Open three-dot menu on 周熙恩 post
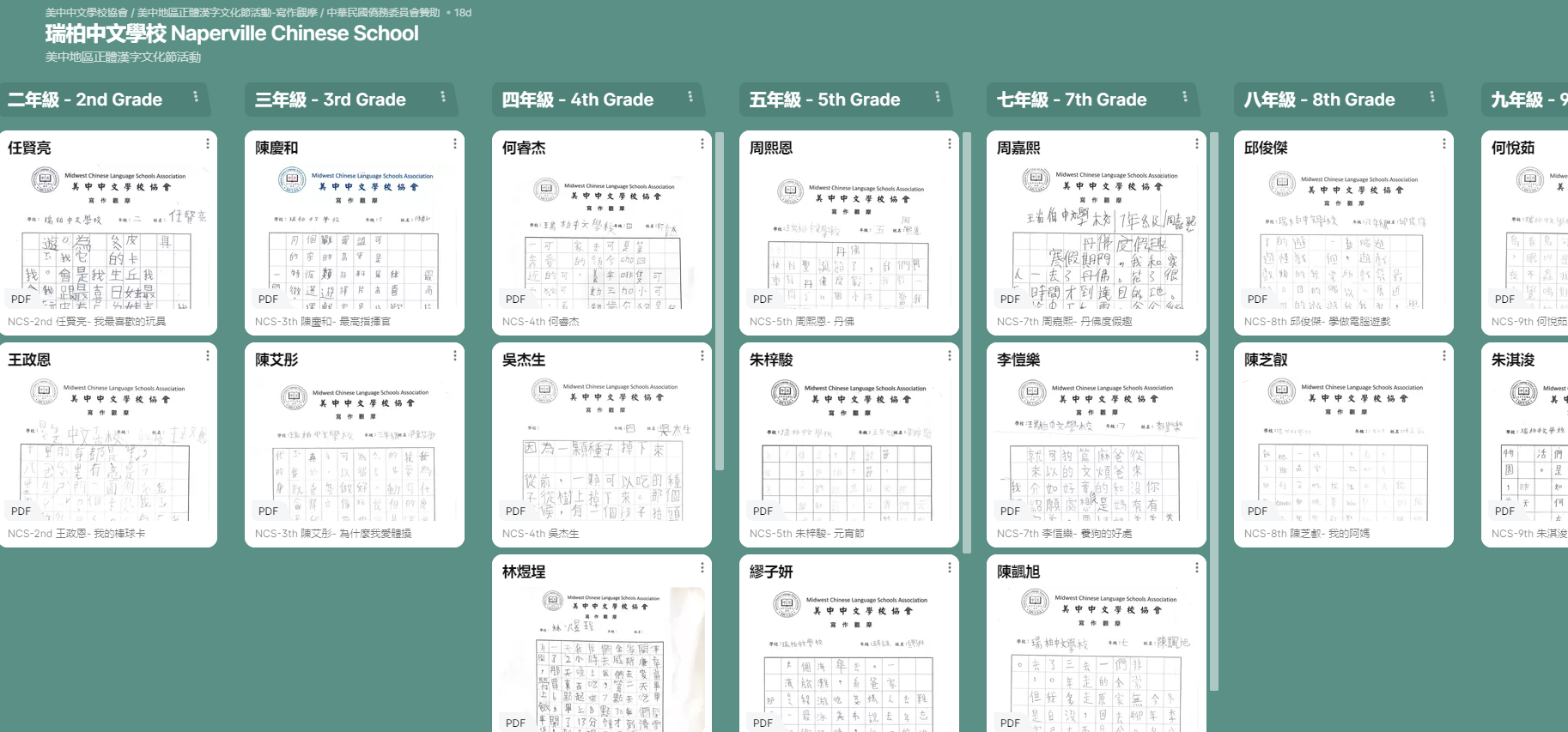Image resolution: width=1568 pixels, height=732 pixels. pyautogui.click(x=950, y=144)
